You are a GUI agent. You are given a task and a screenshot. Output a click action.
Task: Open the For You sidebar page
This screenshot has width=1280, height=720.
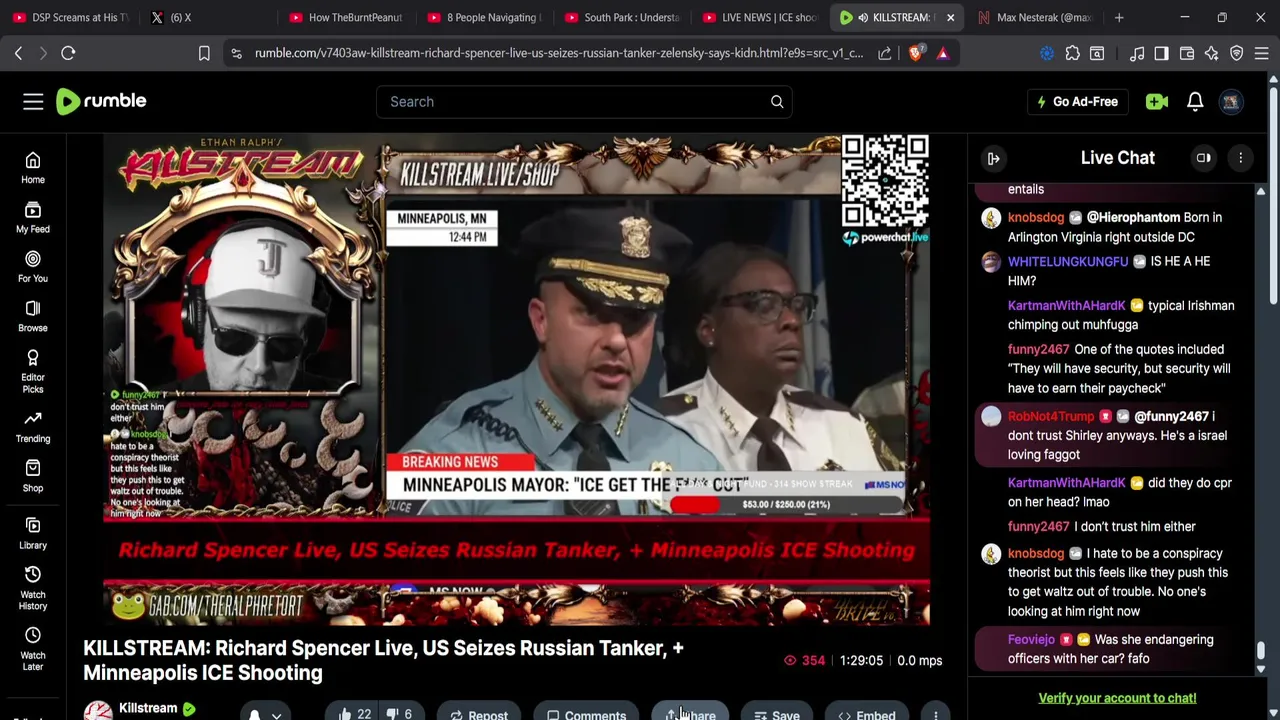click(33, 267)
